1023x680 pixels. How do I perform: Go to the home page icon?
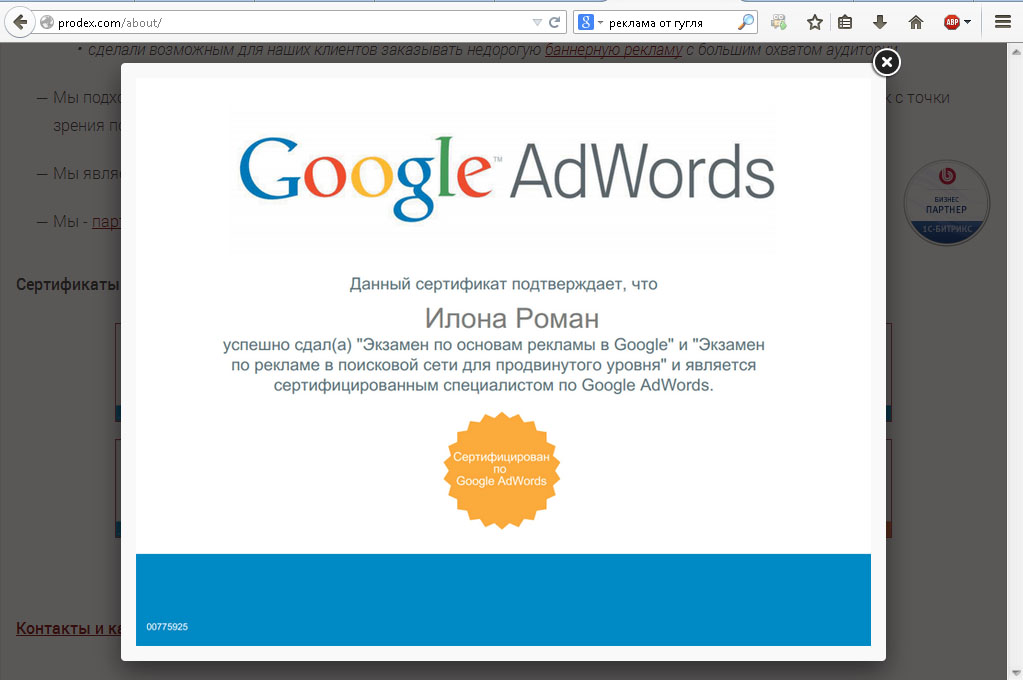click(916, 23)
